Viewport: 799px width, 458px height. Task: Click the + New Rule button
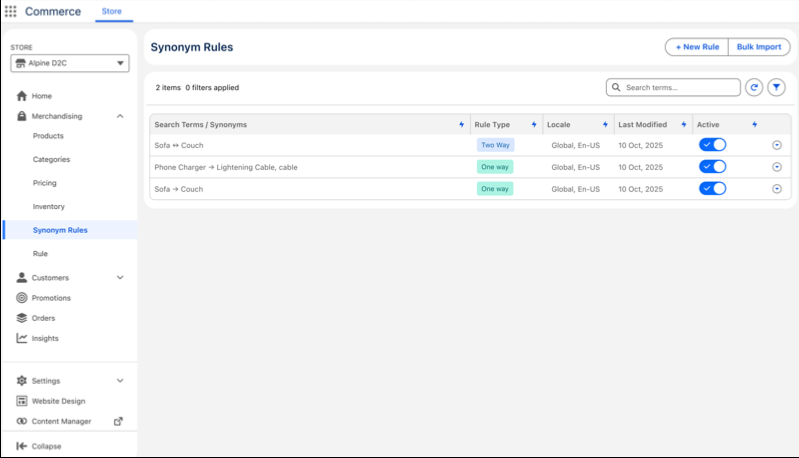point(697,47)
